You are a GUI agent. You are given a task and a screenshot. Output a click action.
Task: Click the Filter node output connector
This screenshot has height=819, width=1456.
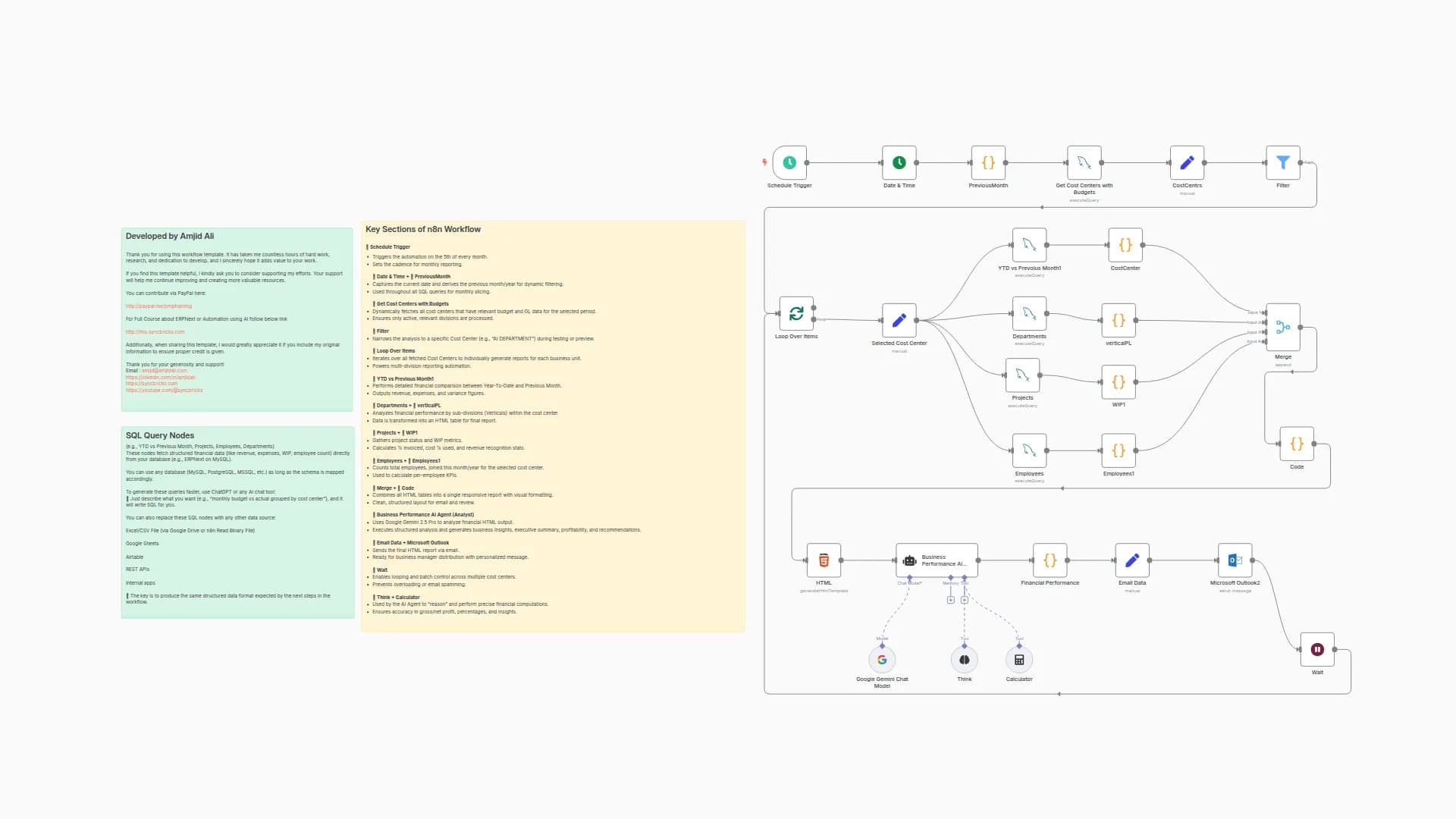(x=1301, y=163)
